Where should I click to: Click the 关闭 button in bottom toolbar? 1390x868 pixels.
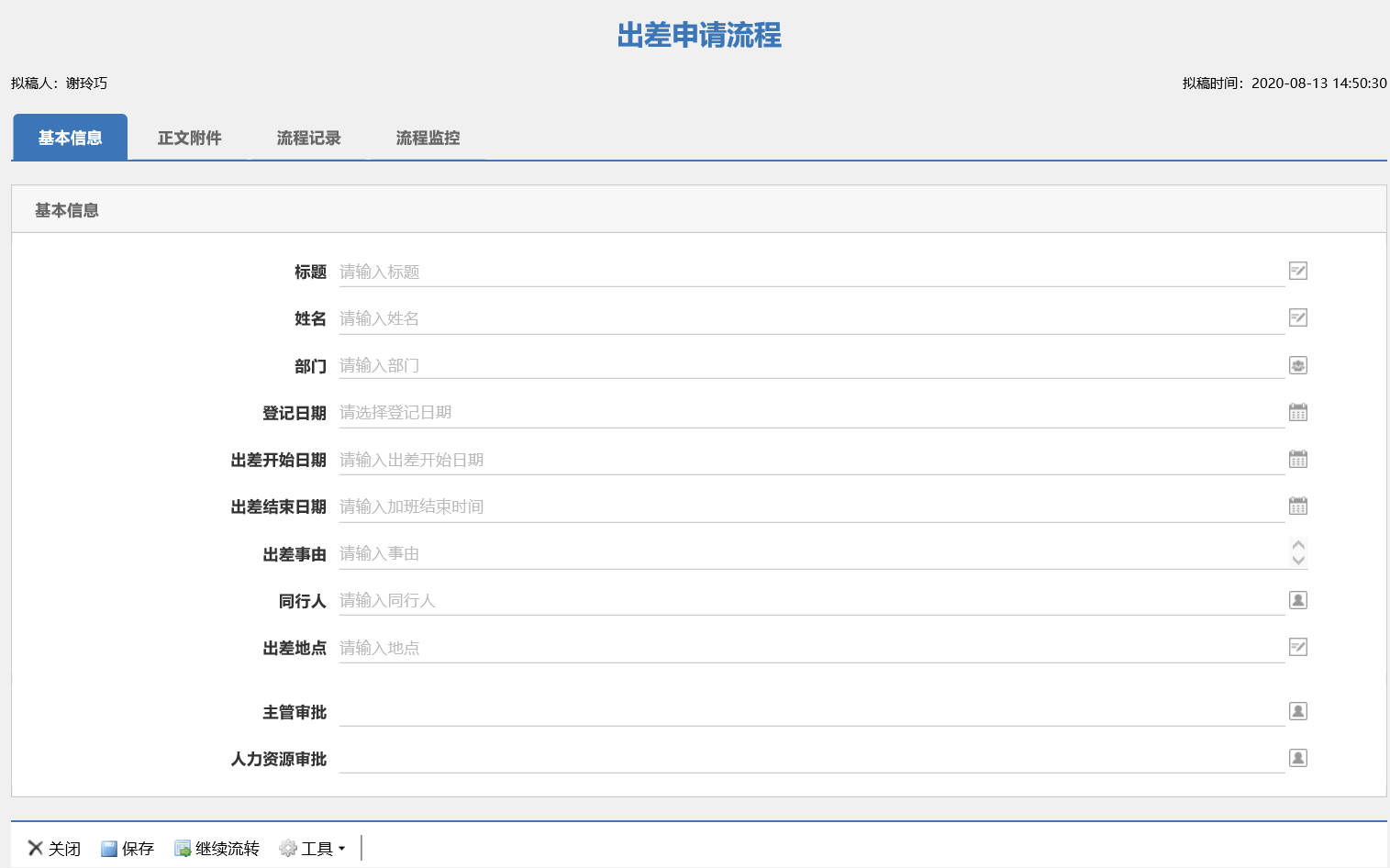tap(54, 849)
